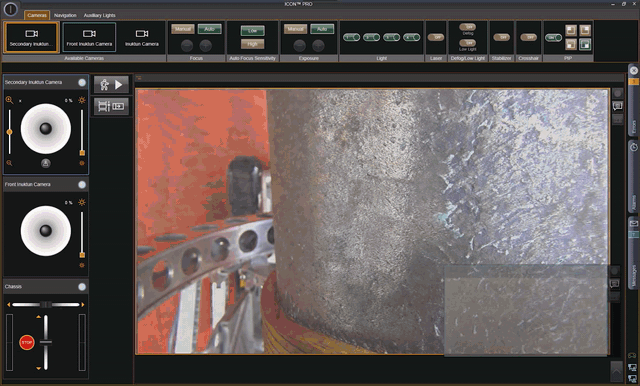640x386 pixels.
Task: Toggle the Stabilizer switch
Action: click(x=501, y=37)
